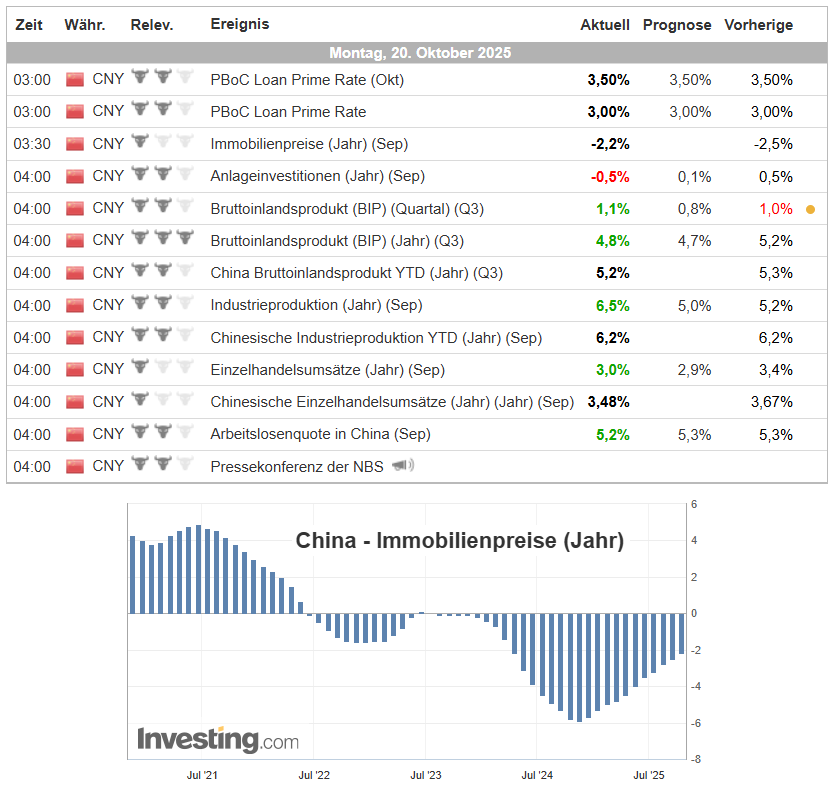Click the chart title China - Immobilienpreise (Jahr)
This screenshot has height=793, width=833.
point(459,541)
